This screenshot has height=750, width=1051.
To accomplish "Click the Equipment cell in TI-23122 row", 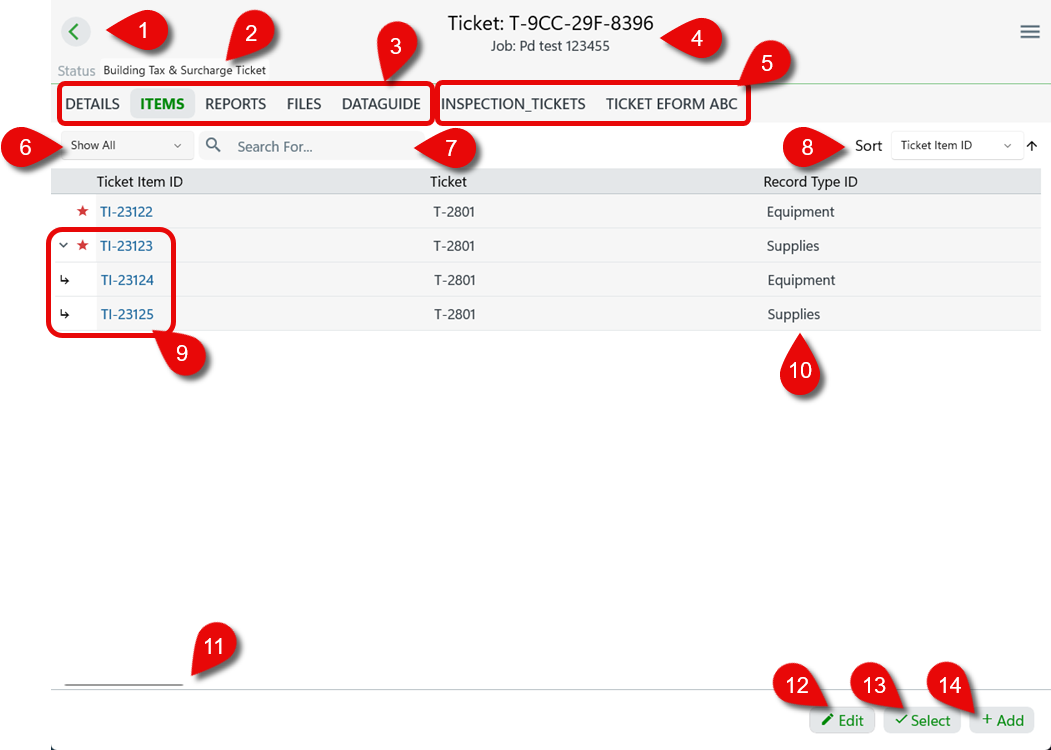I will 800,212.
